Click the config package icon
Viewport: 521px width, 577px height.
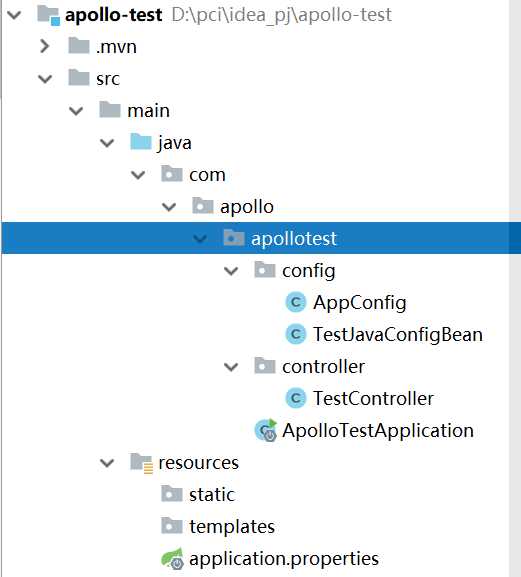click(265, 270)
